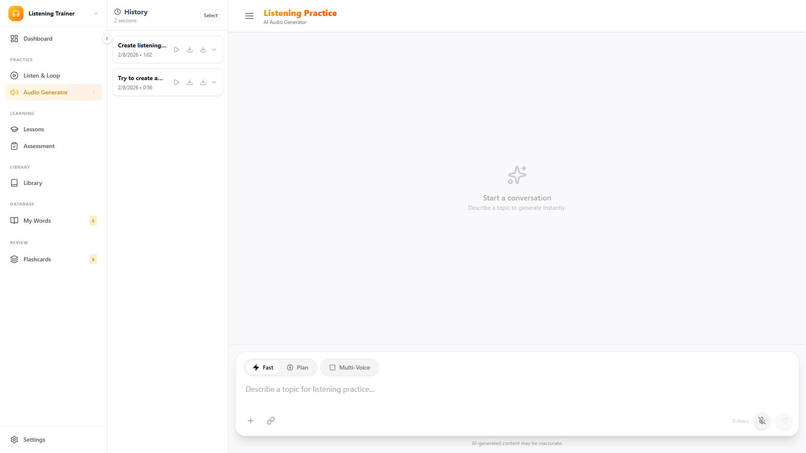This screenshot has width=806, height=453.
Task: Click the Audio Generator speaker icon
Action: (x=14, y=93)
